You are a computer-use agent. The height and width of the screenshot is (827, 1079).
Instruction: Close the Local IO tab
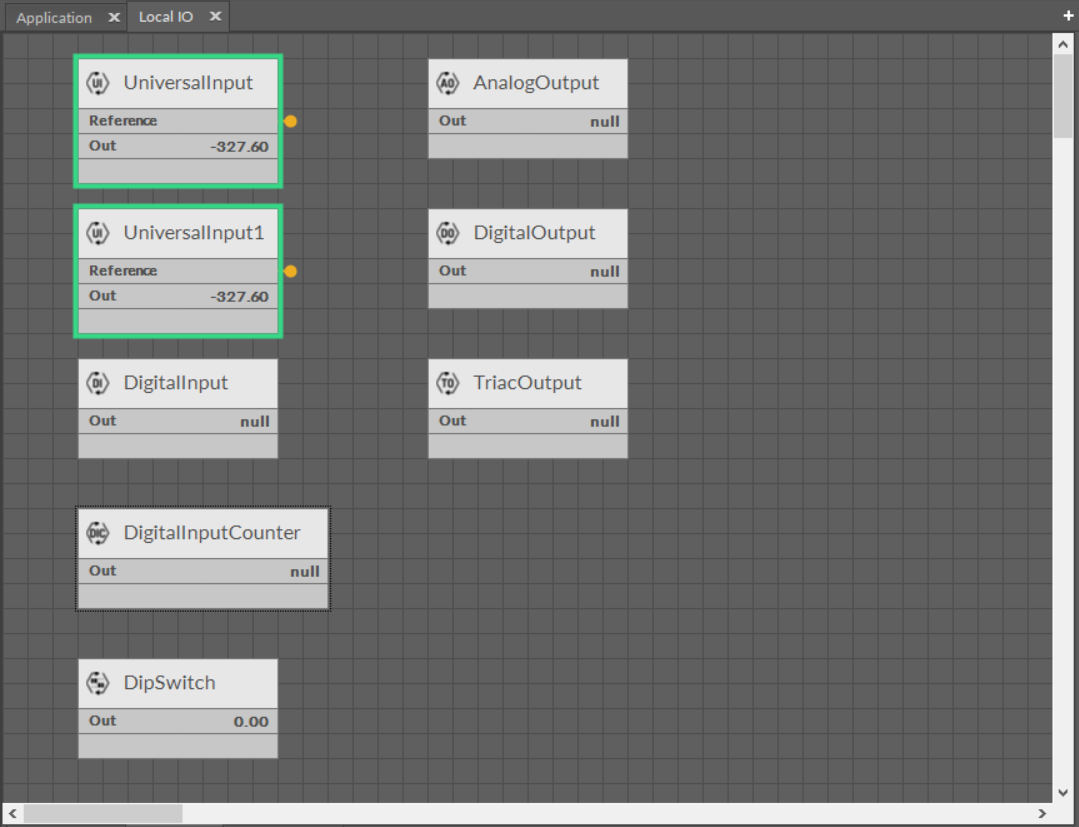(215, 17)
